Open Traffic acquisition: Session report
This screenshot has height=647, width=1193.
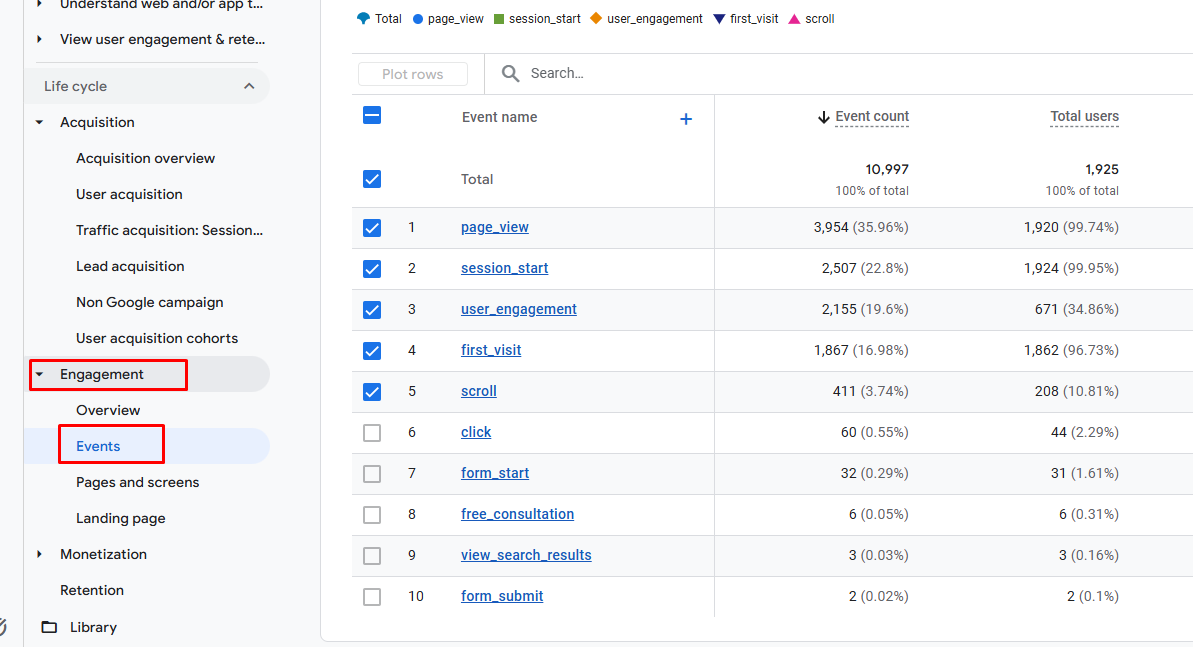[170, 230]
